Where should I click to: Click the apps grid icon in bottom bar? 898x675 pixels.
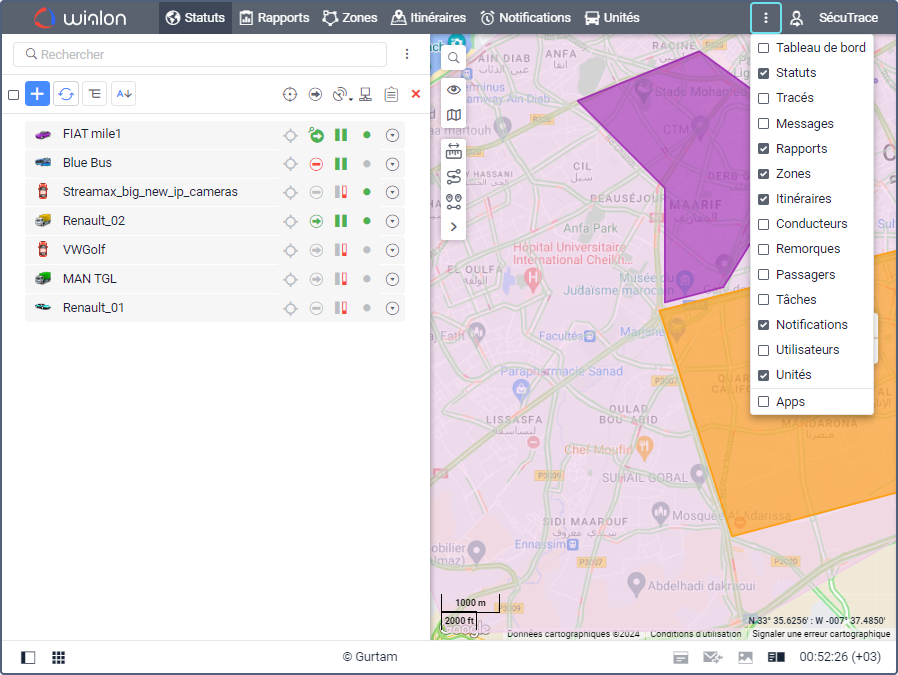59,657
